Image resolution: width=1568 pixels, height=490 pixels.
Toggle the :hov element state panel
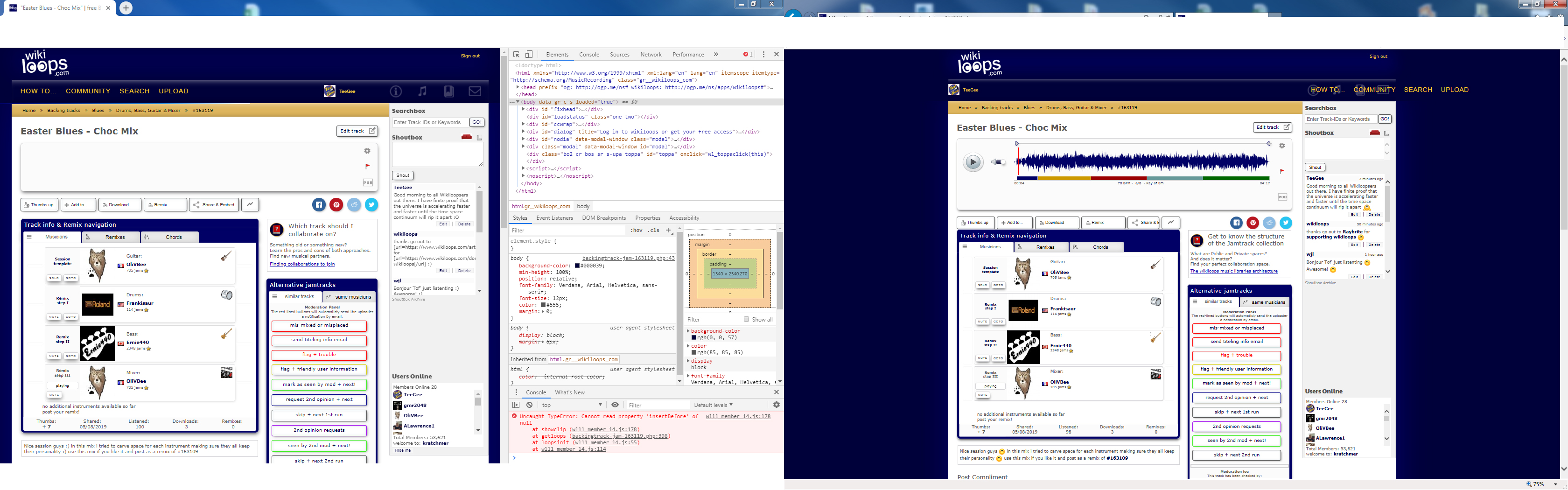click(x=636, y=230)
